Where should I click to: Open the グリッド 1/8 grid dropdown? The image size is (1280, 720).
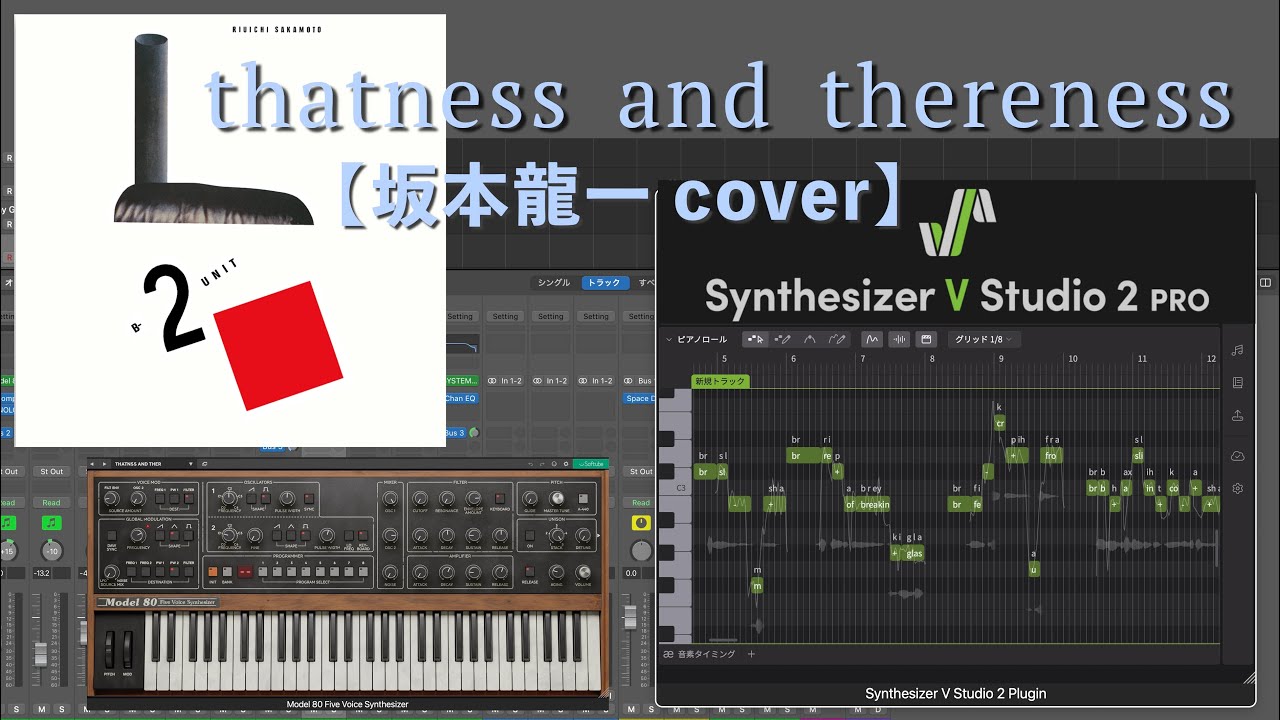pos(983,339)
